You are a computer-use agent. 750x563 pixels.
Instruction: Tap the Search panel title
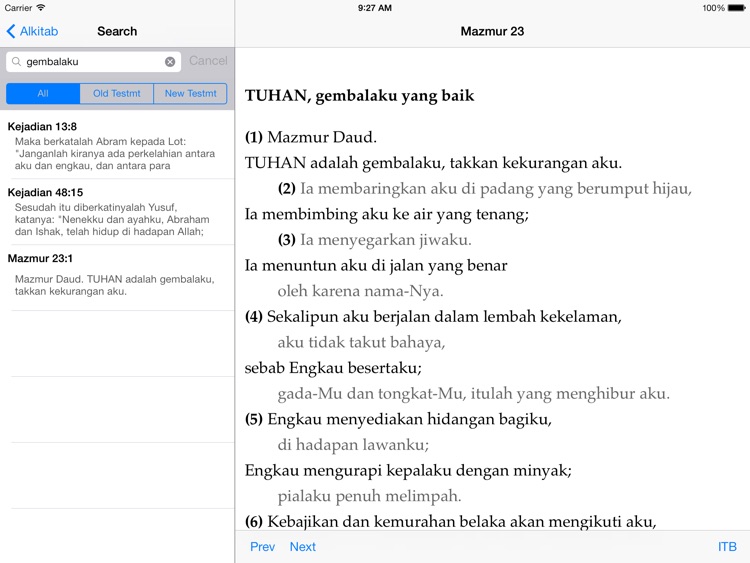click(117, 31)
